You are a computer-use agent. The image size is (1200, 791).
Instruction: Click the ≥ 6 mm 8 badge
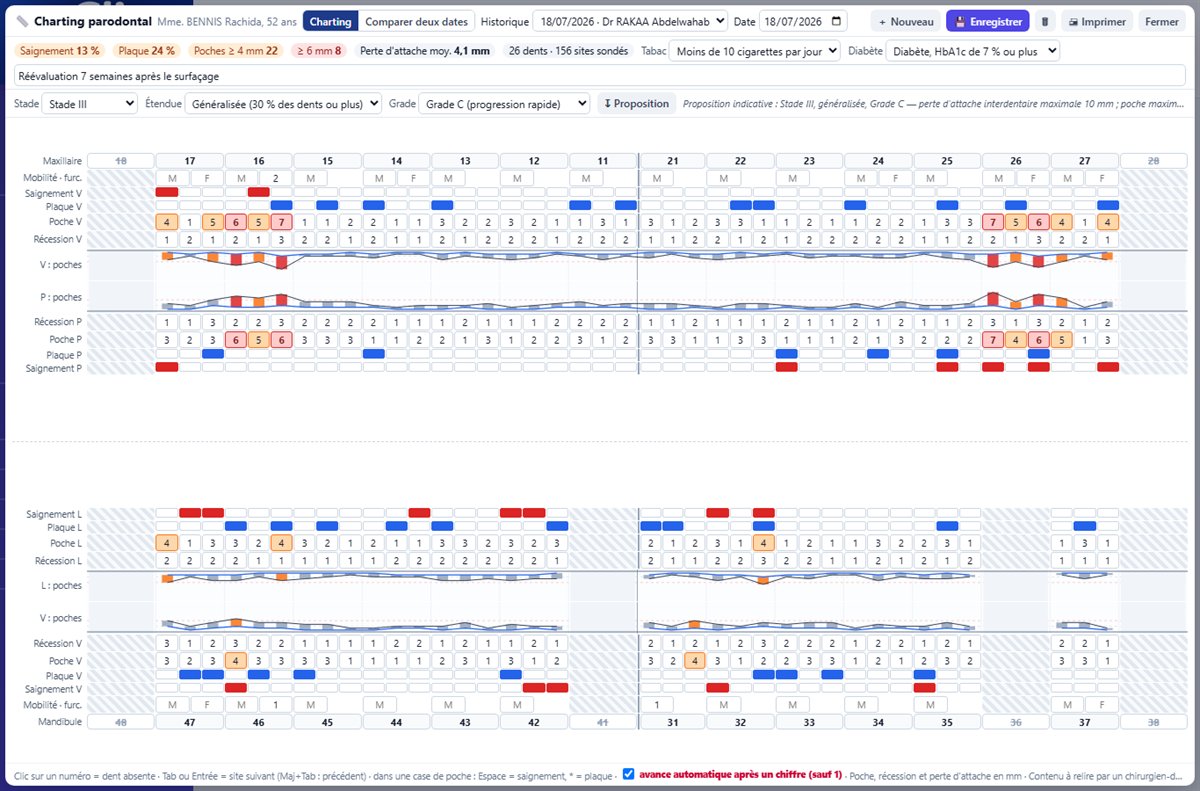pos(319,50)
